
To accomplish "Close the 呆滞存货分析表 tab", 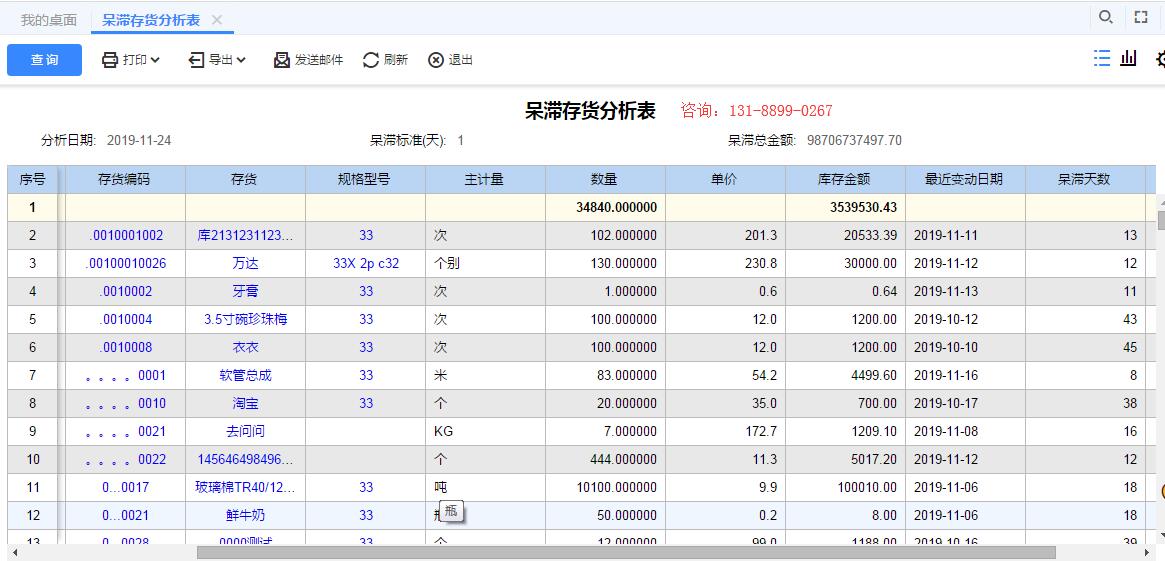I will tap(217, 20).
